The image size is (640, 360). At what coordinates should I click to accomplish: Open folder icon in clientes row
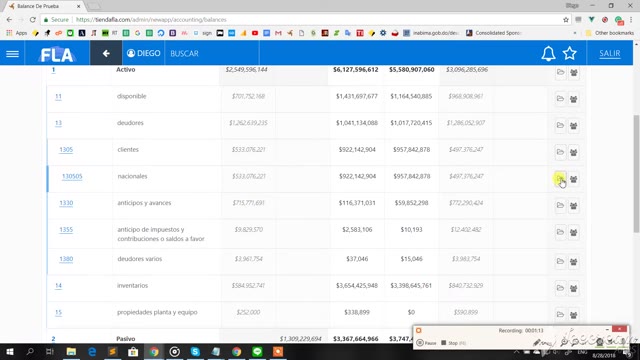tap(560, 152)
